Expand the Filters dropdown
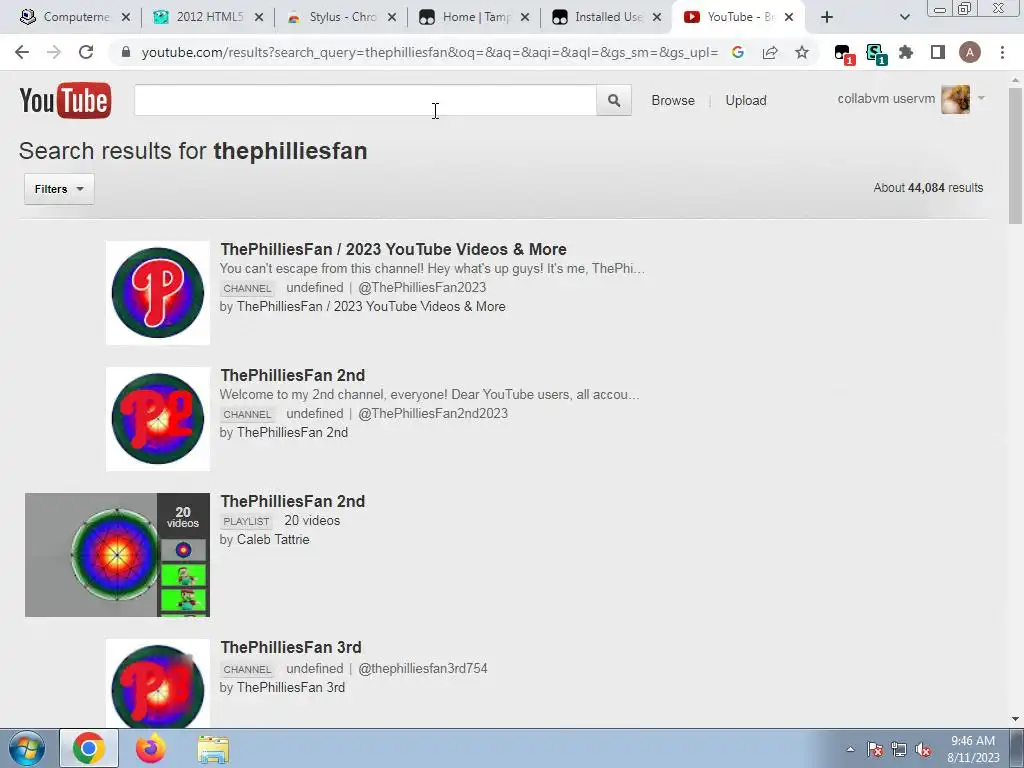Screen dimensions: 1024x768 [59, 189]
